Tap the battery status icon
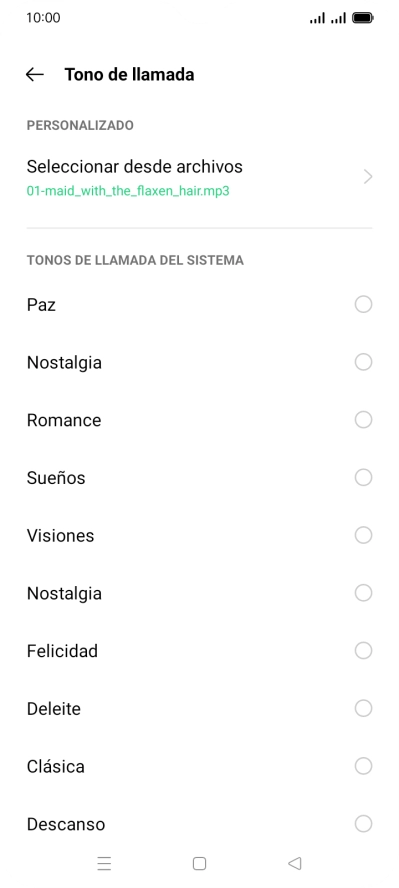 pyautogui.click(x=362, y=18)
